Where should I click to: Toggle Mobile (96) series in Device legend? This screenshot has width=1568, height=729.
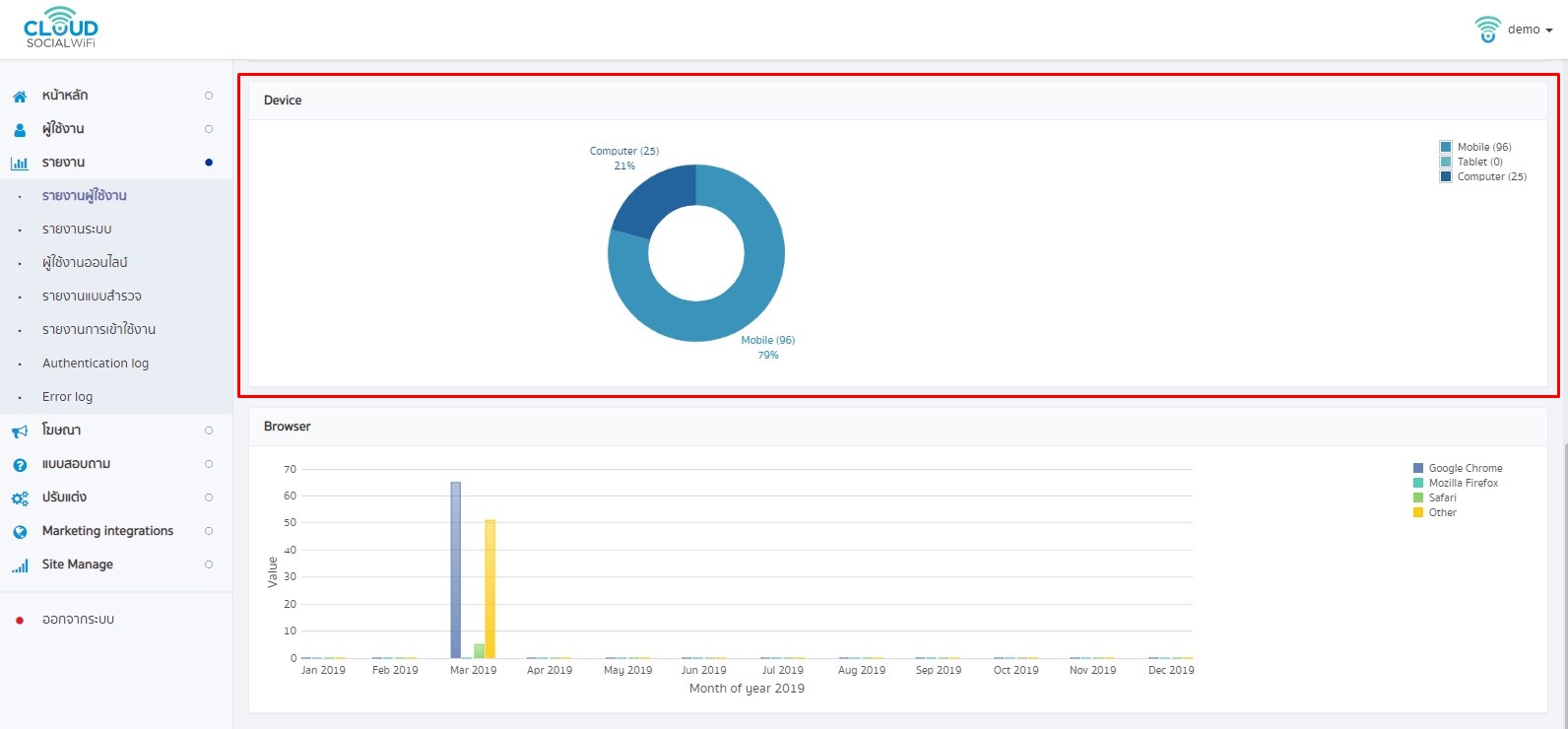pyautogui.click(x=1474, y=147)
